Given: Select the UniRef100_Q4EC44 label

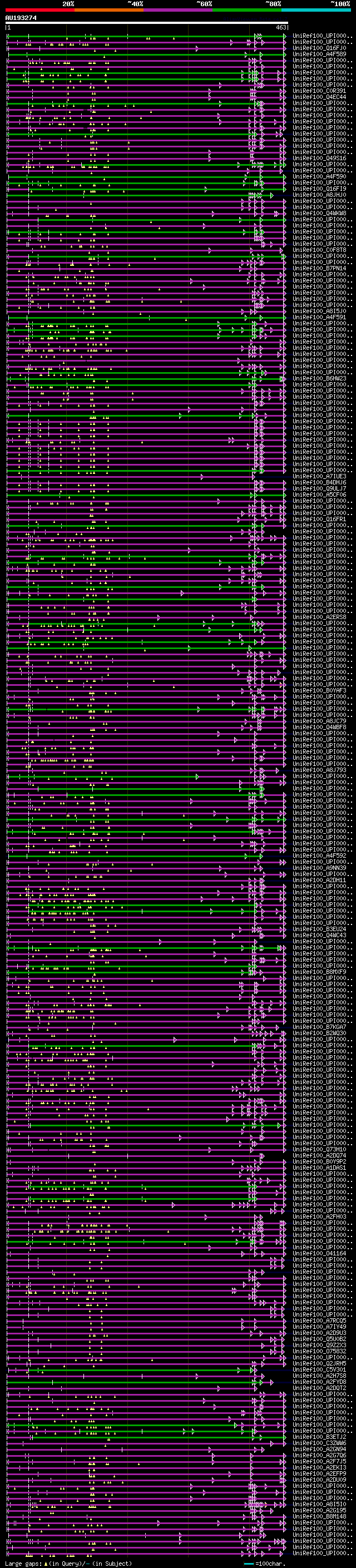Looking at the screenshot, I should tap(319, 97).
